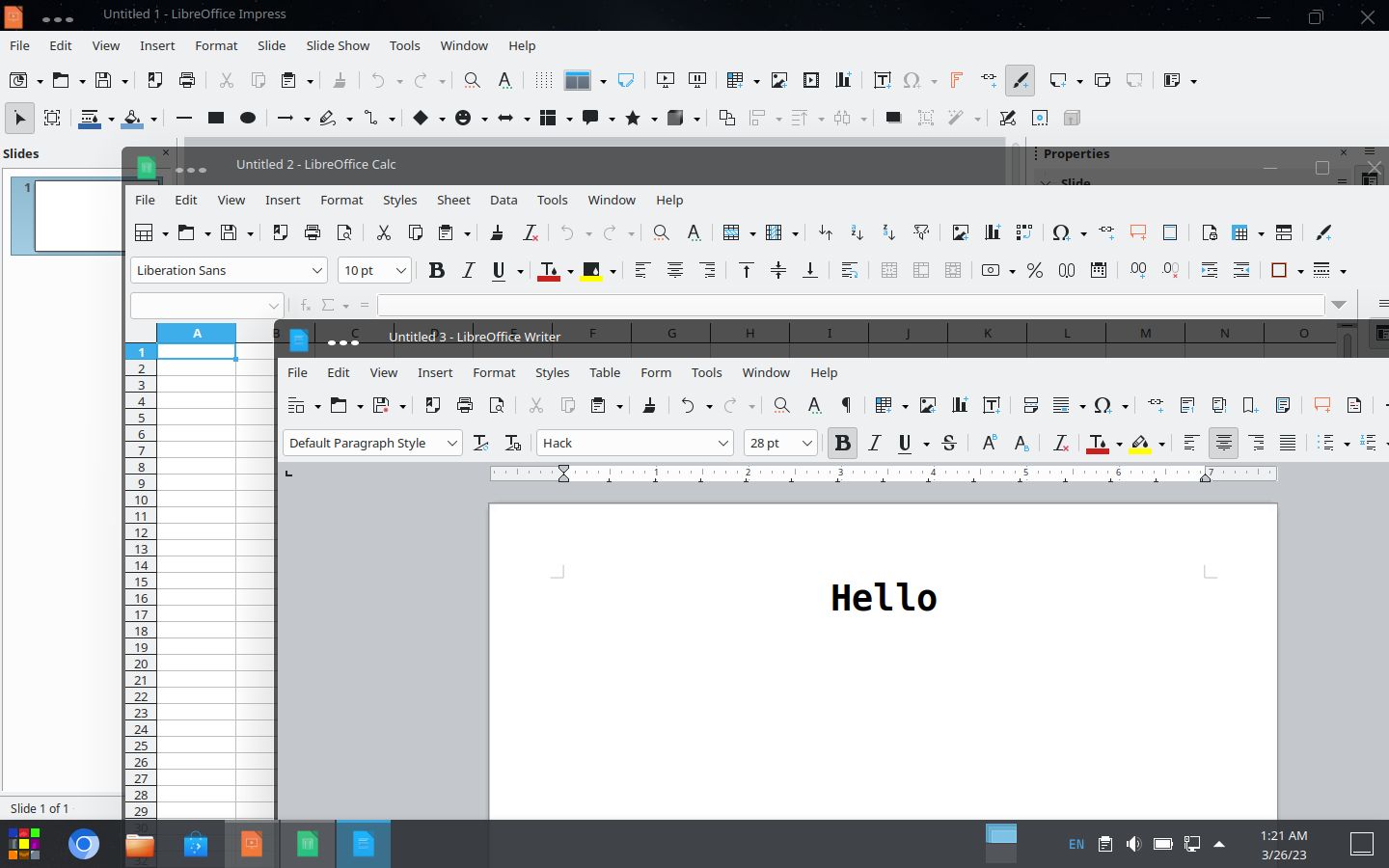The image size is (1389, 868).
Task: Click Wrap Text icon in Calc
Action: pyautogui.click(x=849, y=270)
